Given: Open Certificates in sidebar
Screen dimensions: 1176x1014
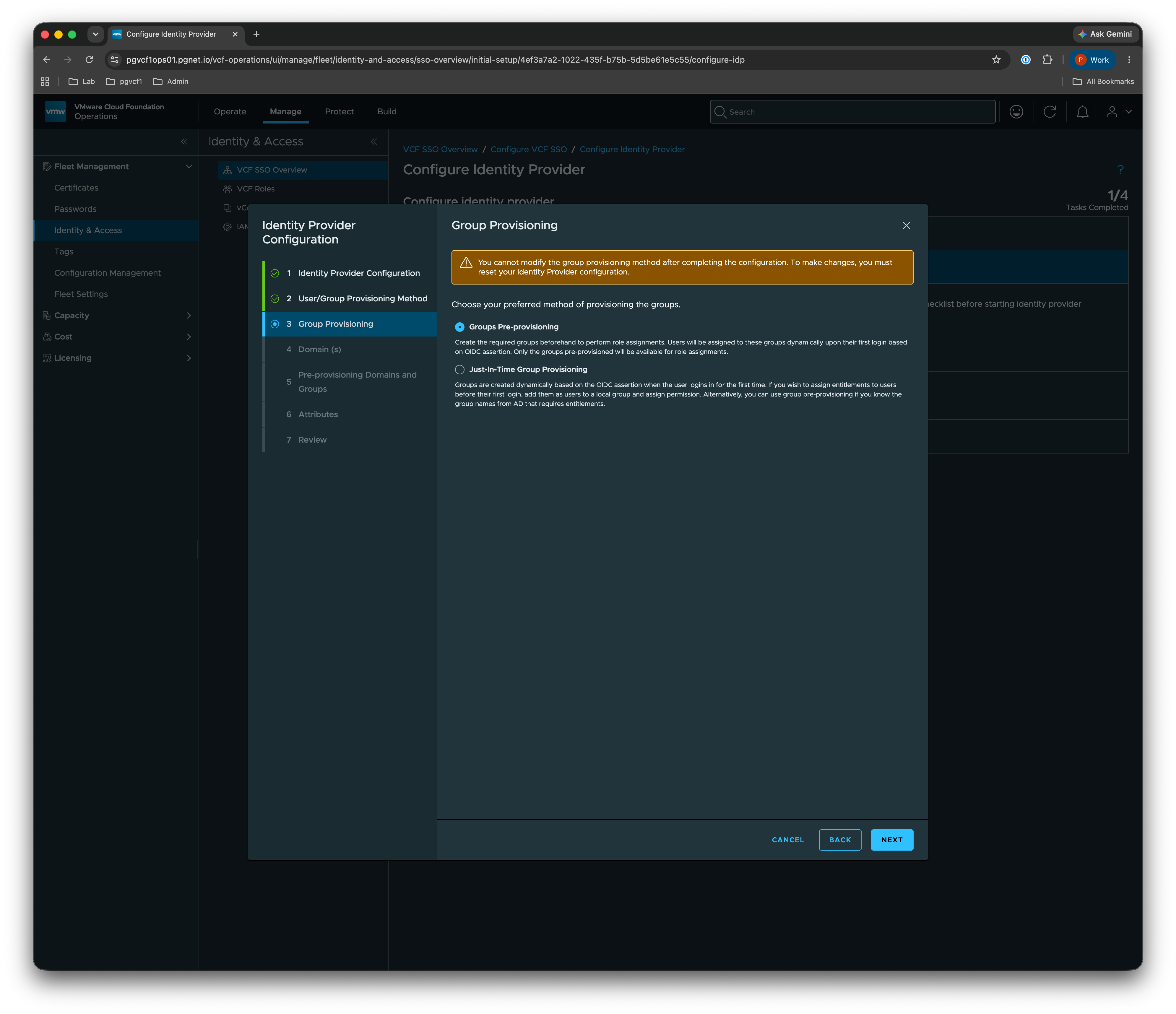Looking at the screenshot, I should [x=76, y=188].
